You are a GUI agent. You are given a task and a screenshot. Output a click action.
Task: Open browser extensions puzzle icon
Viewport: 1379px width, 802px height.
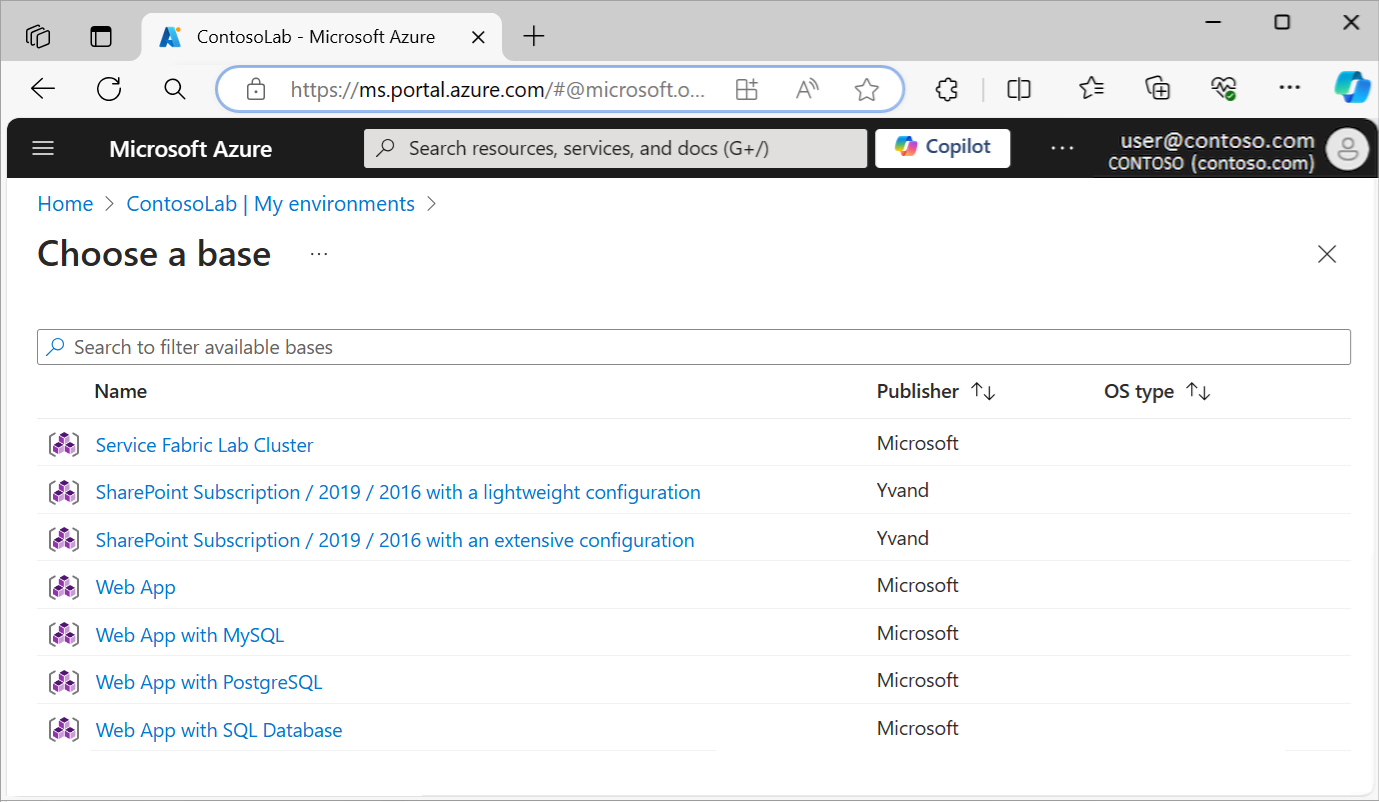coord(946,89)
